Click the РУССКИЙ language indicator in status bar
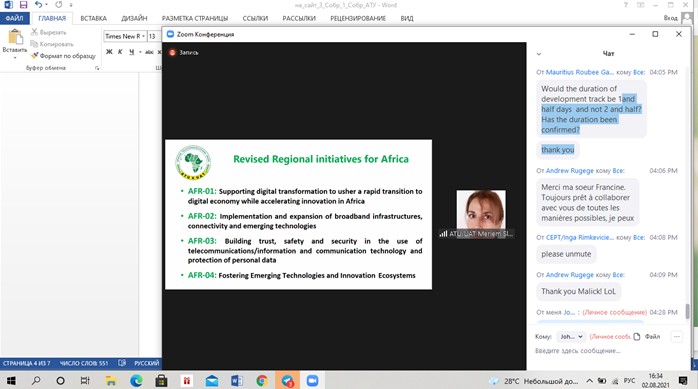Viewport: 698px width, 389px height. click(x=146, y=363)
